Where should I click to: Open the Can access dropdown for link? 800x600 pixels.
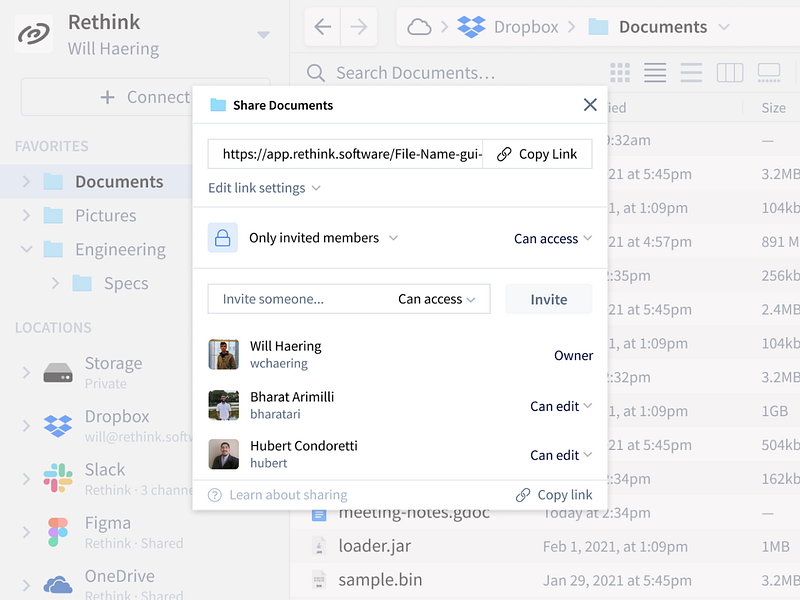553,238
